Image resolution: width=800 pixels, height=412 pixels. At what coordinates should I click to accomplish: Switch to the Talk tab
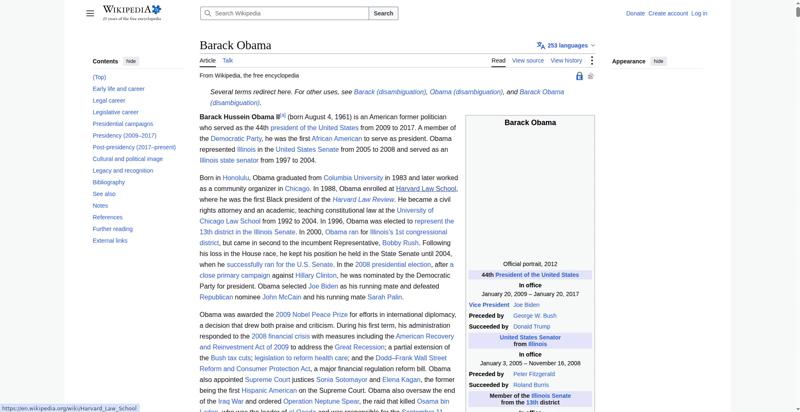[228, 60]
